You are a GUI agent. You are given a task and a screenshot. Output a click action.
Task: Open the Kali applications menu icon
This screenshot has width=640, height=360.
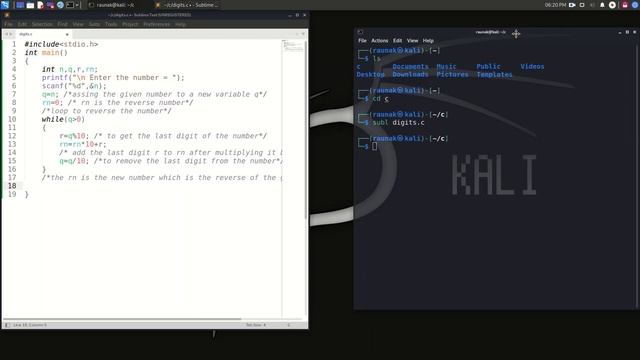coord(5,5)
